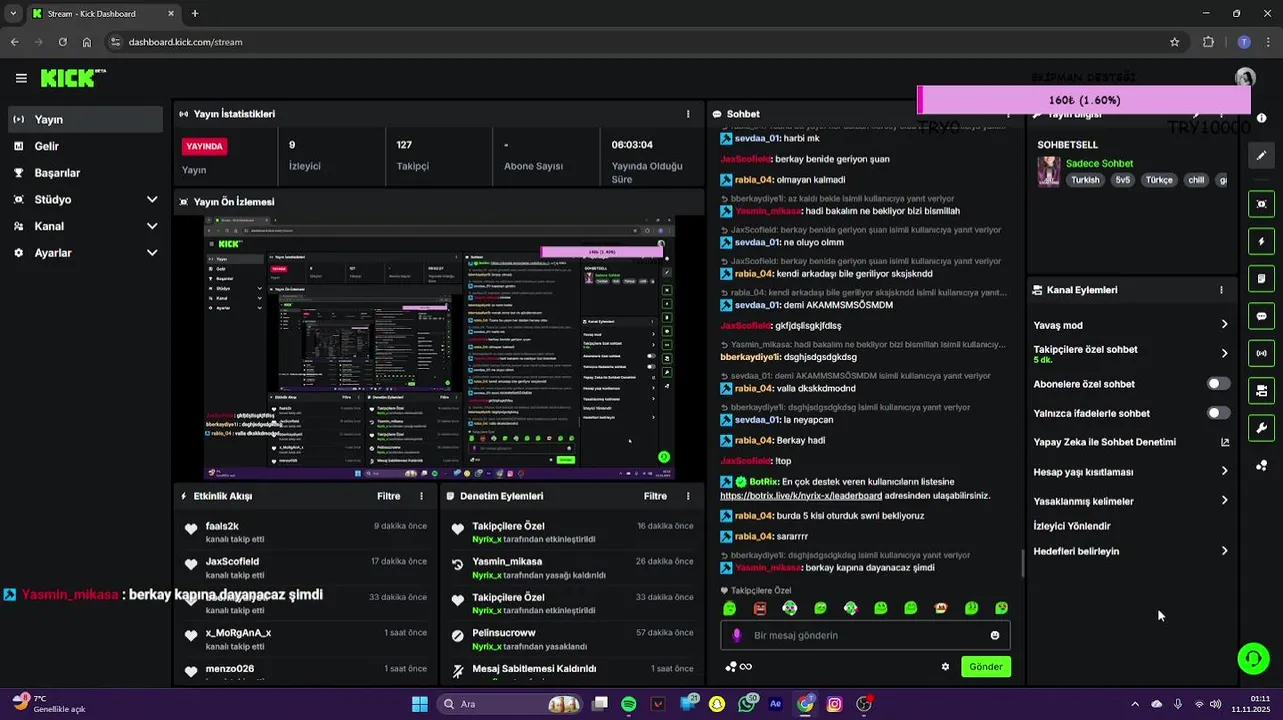
Task: Open the hamburger menu beside Kick logo
Action: [21, 78]
